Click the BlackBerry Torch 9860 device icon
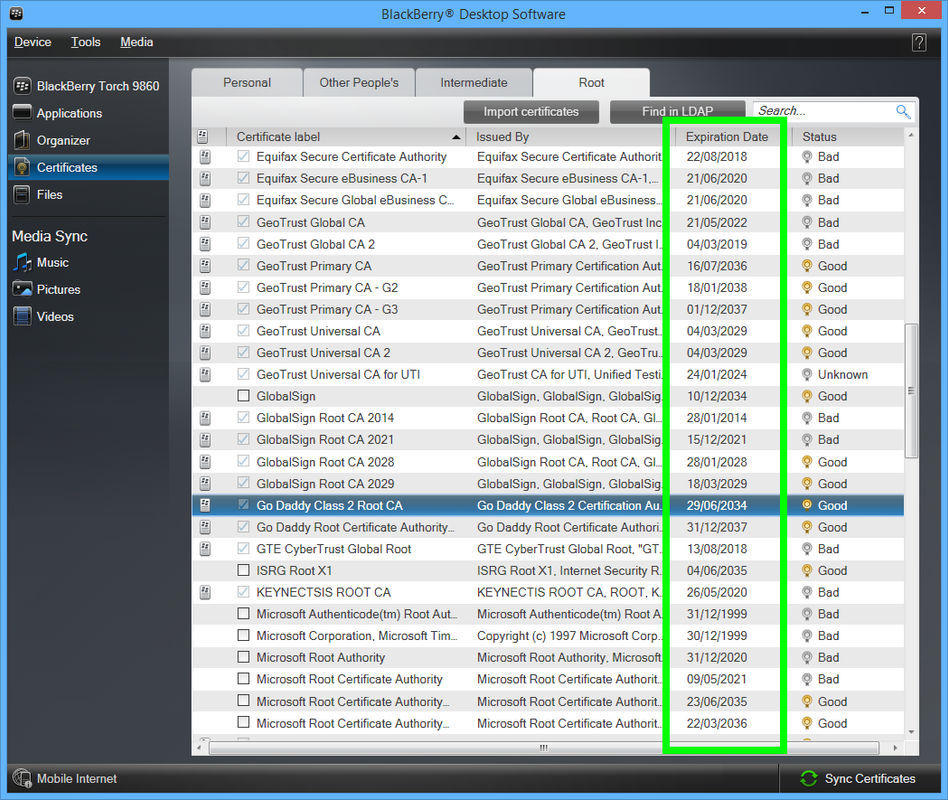948x800 pixels. (x=22, y=86)
